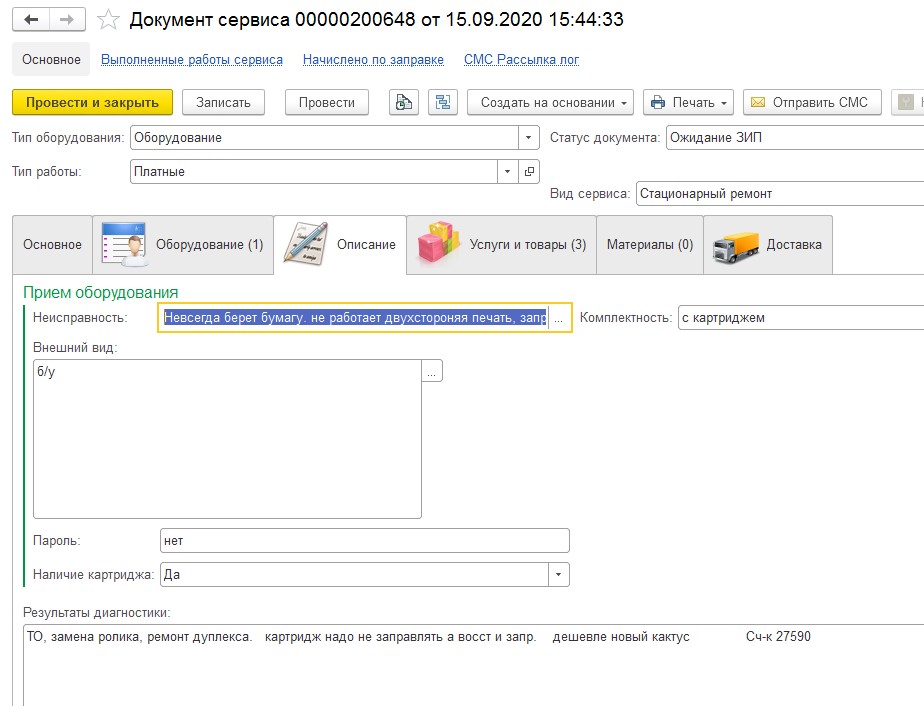The width and height of the screenshot is (924, 706).
Task: Open Выполненные работы сервиса link
Action: point(192,60)
